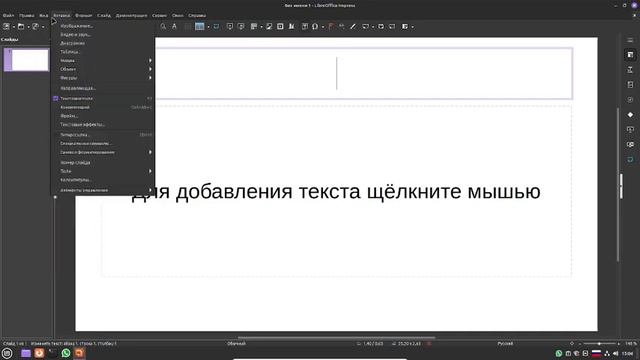
Task: Click the Insert Table toolbar icon
Action: (x=254, y=27)
